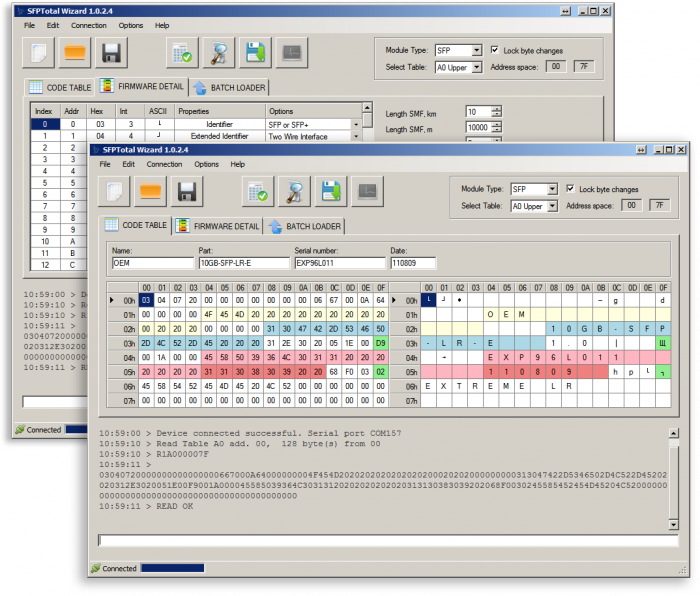Click the floppy save icon in the back window
This screenshot has width=700, height=596.
(x=112, y=53)
